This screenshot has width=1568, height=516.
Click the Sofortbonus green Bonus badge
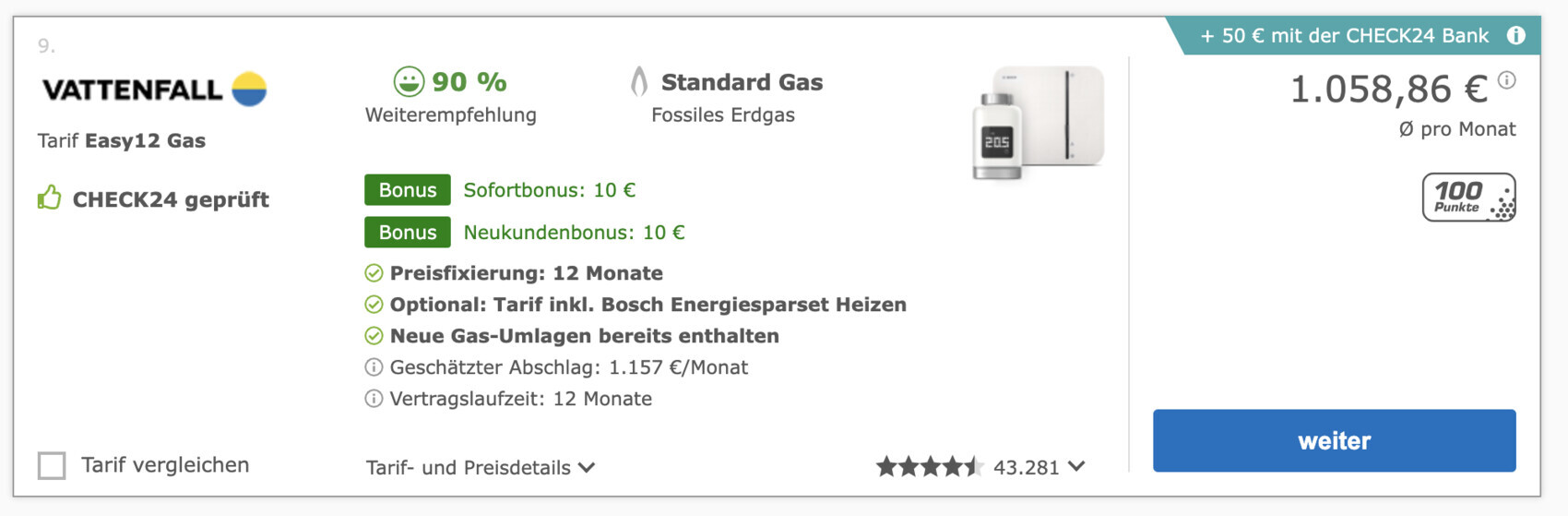click(407, 190)
